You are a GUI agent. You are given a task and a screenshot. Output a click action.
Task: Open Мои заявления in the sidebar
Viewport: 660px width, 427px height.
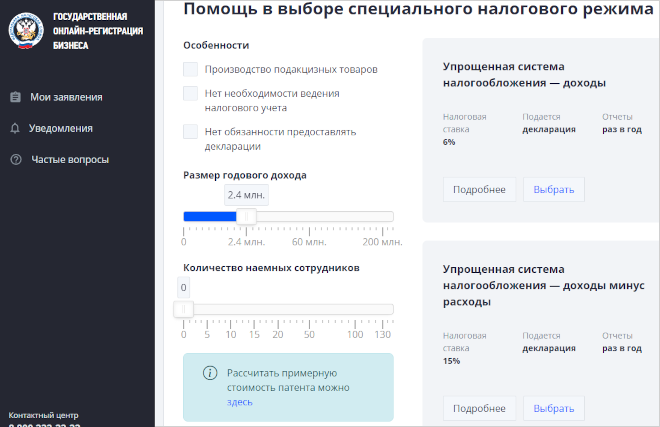(66, 97)
